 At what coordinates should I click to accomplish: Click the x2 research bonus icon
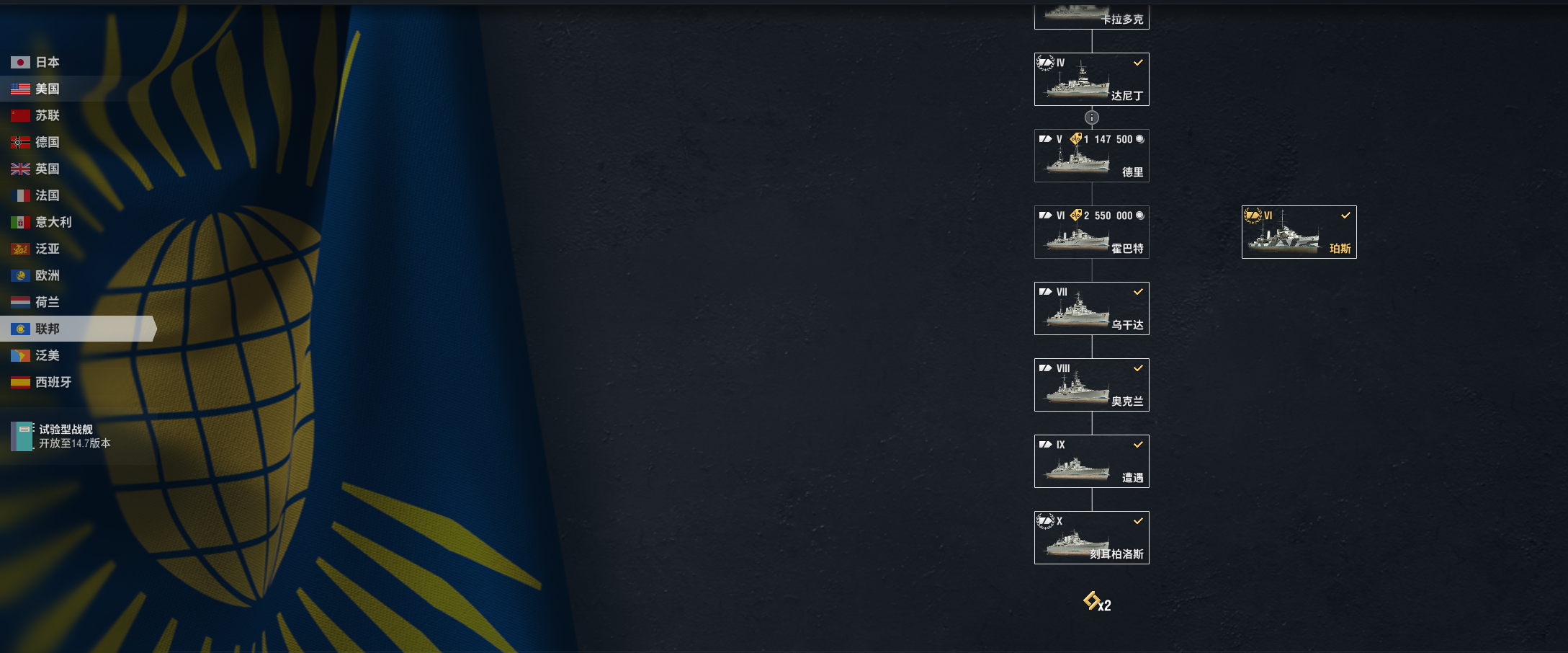click(x=1097, y=603)
